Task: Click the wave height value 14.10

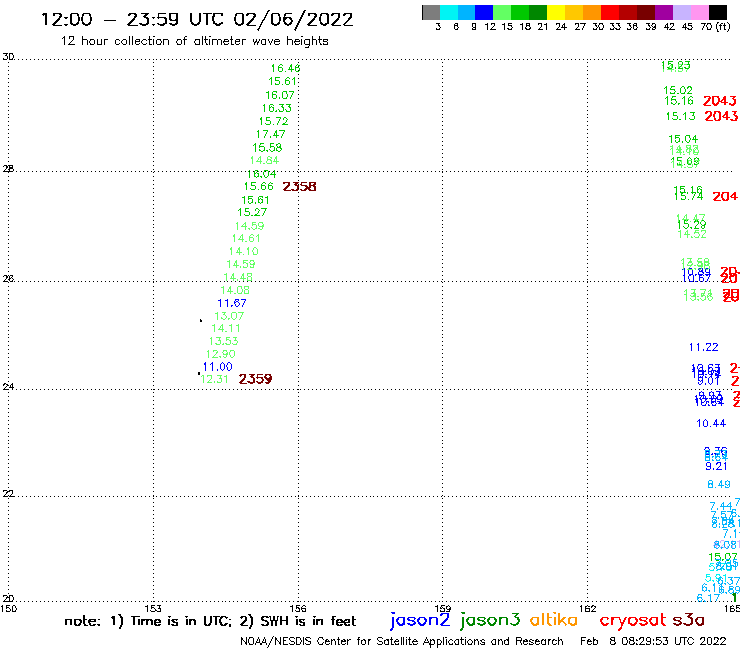Action: pyautogui.click(x=244, y=252)
